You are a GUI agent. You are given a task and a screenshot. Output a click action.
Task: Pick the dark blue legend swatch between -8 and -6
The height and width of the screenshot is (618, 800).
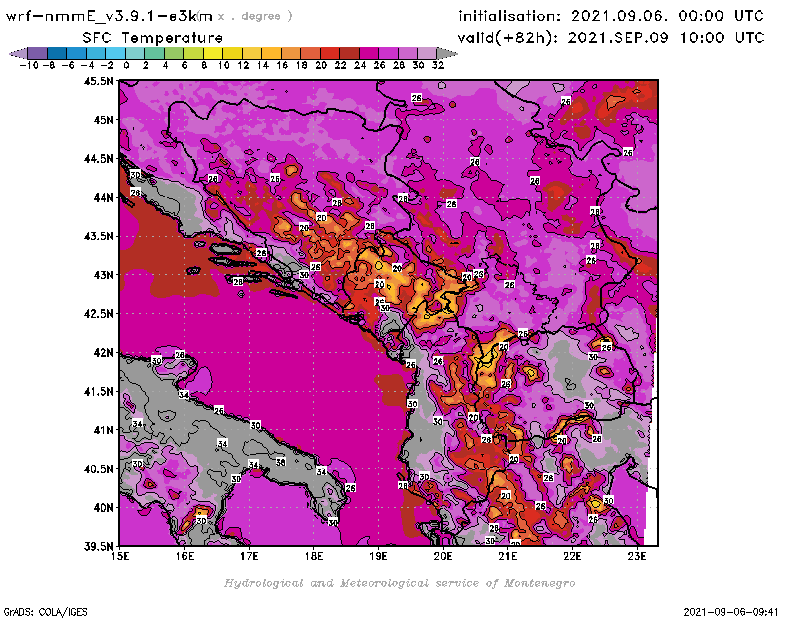click(57, 53)
